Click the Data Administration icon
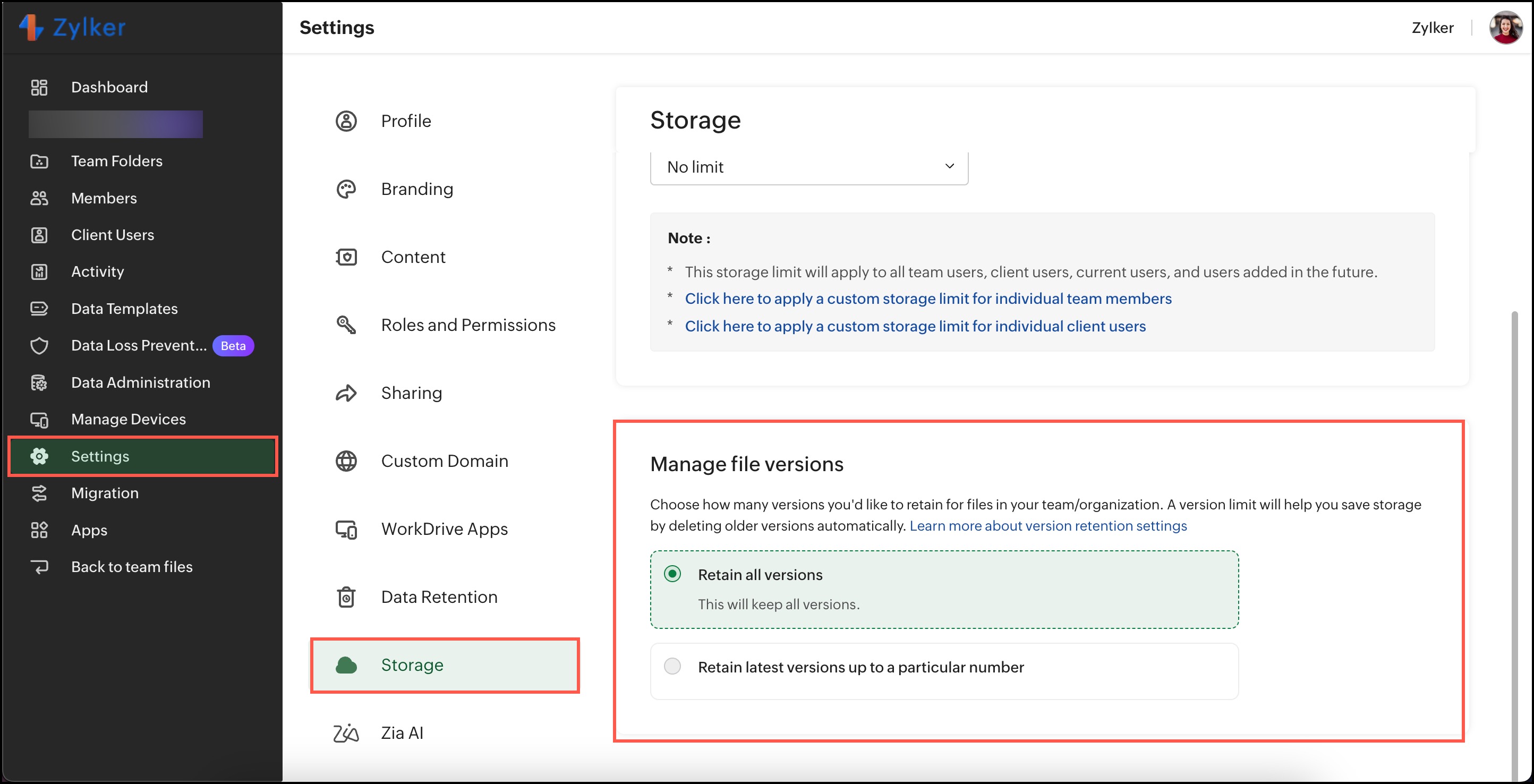Screen dimensions: 1534x784 pyautogui.click(x=39, y=383)
